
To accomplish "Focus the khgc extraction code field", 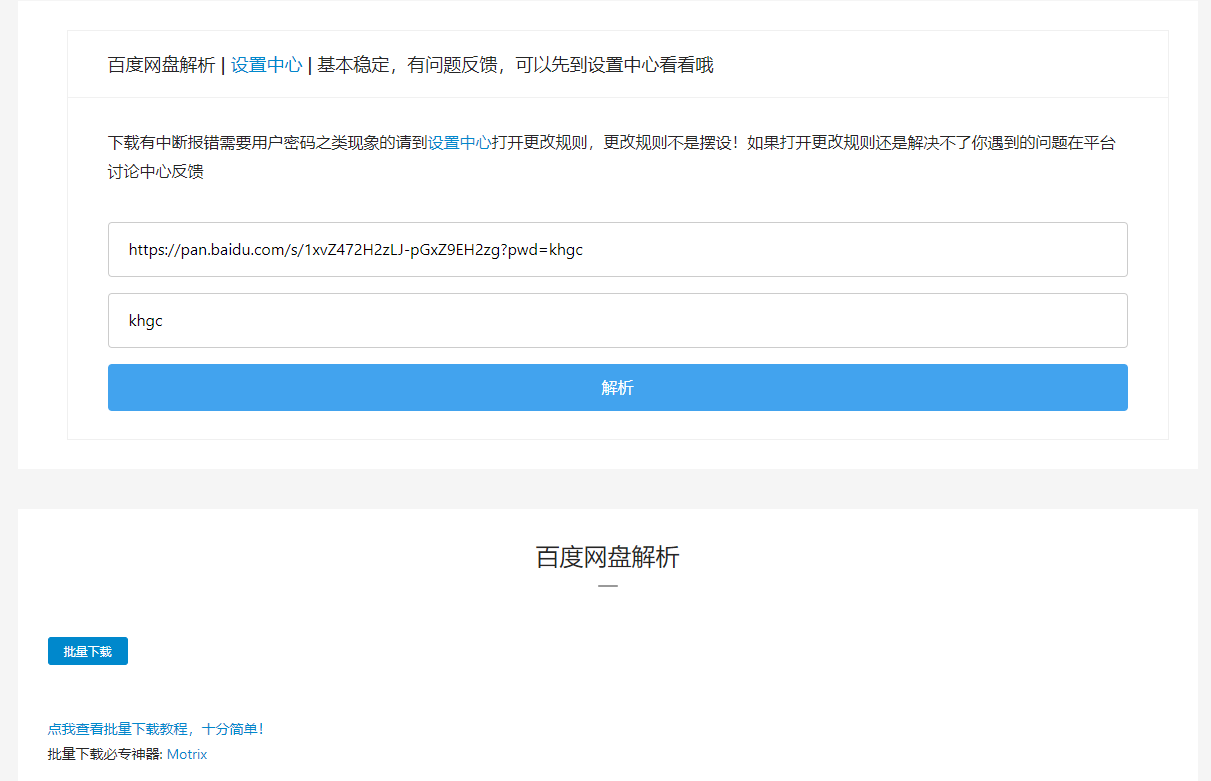I will tap(618, 321).
